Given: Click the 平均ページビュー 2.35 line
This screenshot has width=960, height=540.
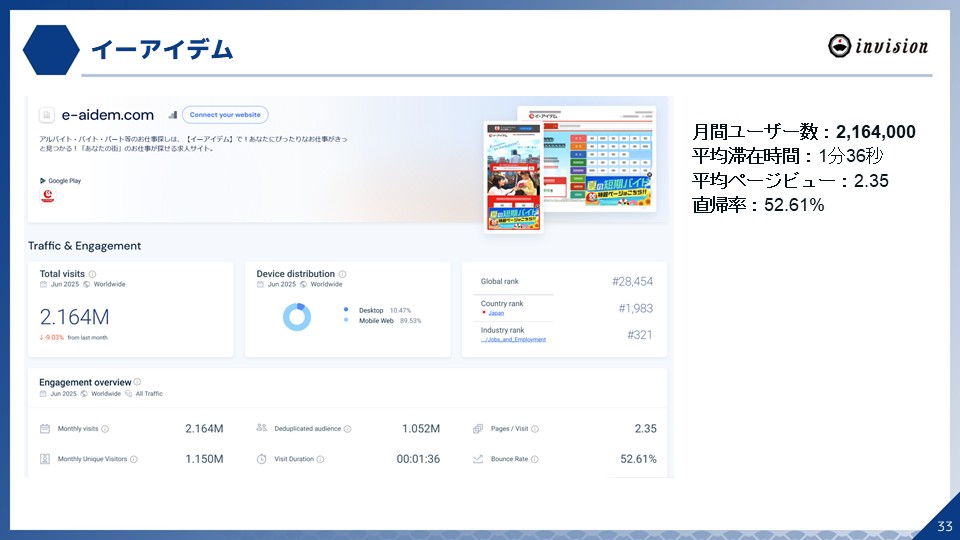Looking at the screenshot, I should (790, 181).
